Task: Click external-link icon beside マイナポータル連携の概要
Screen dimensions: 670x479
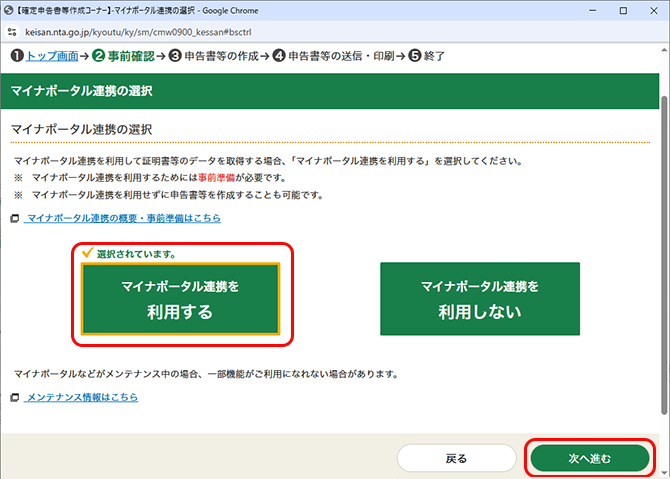Action: 15,219
